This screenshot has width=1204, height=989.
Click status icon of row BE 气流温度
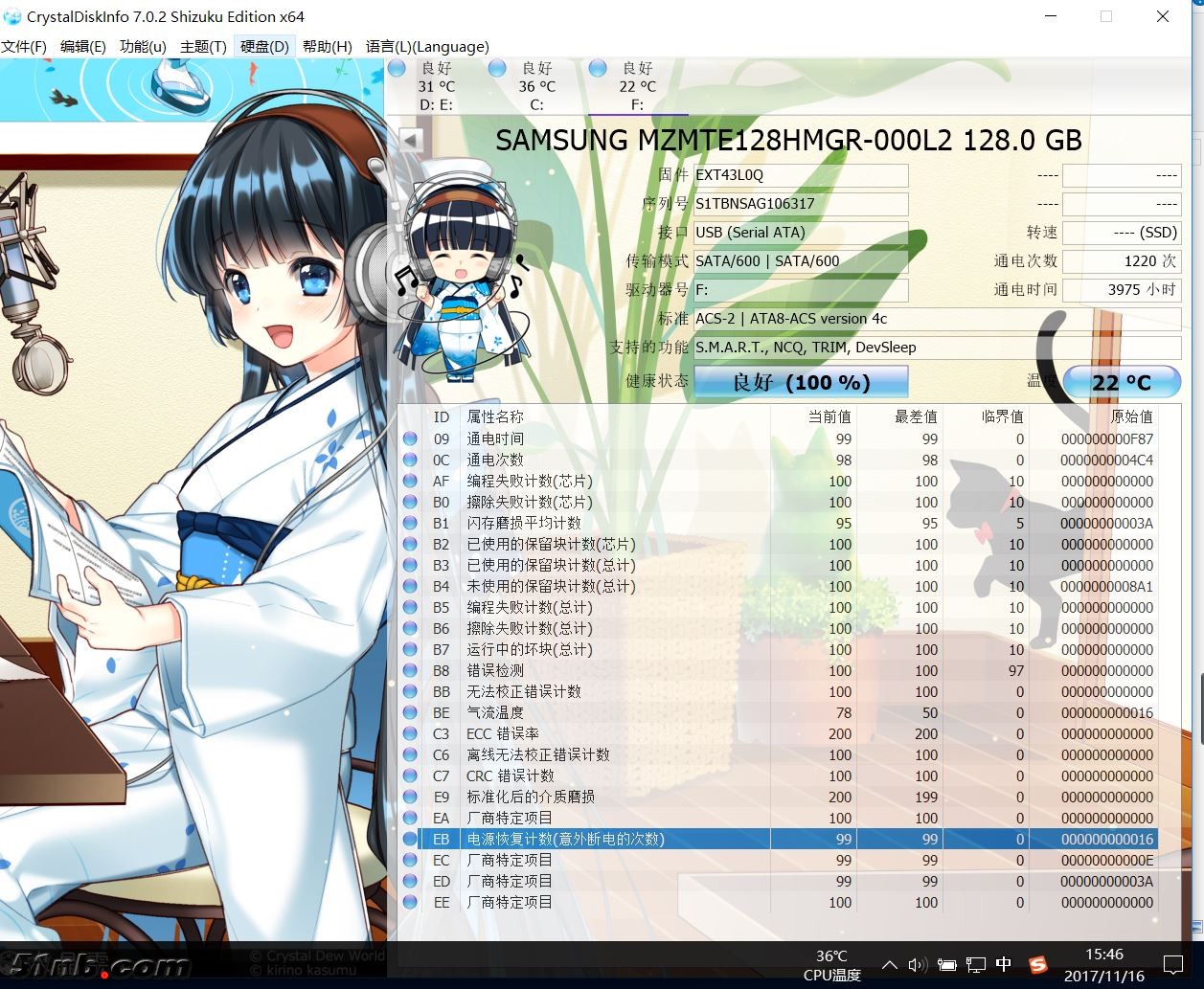pyautogui.click(x=411, y=712)
